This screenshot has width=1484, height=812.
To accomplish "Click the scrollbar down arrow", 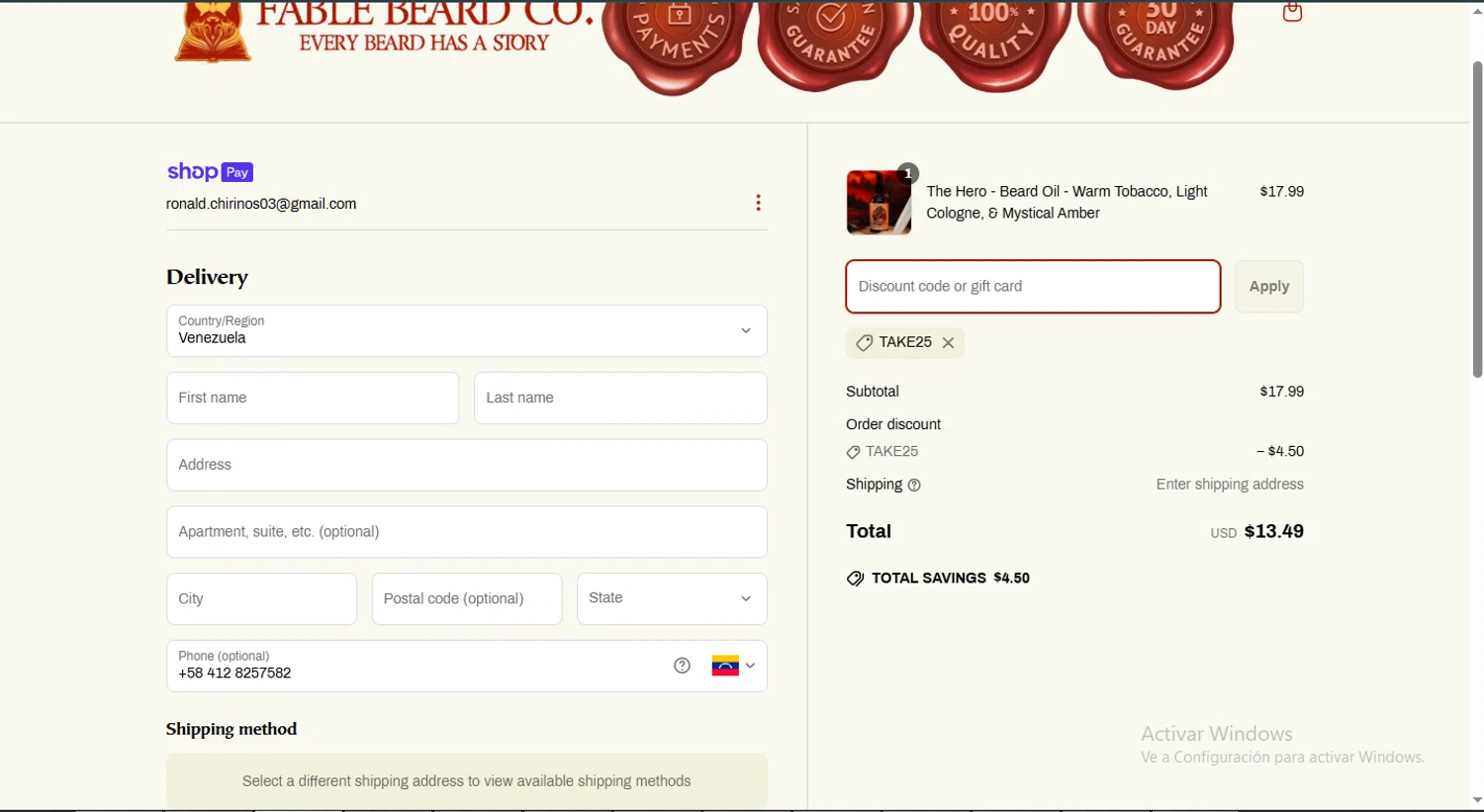I will [1477, 800].
